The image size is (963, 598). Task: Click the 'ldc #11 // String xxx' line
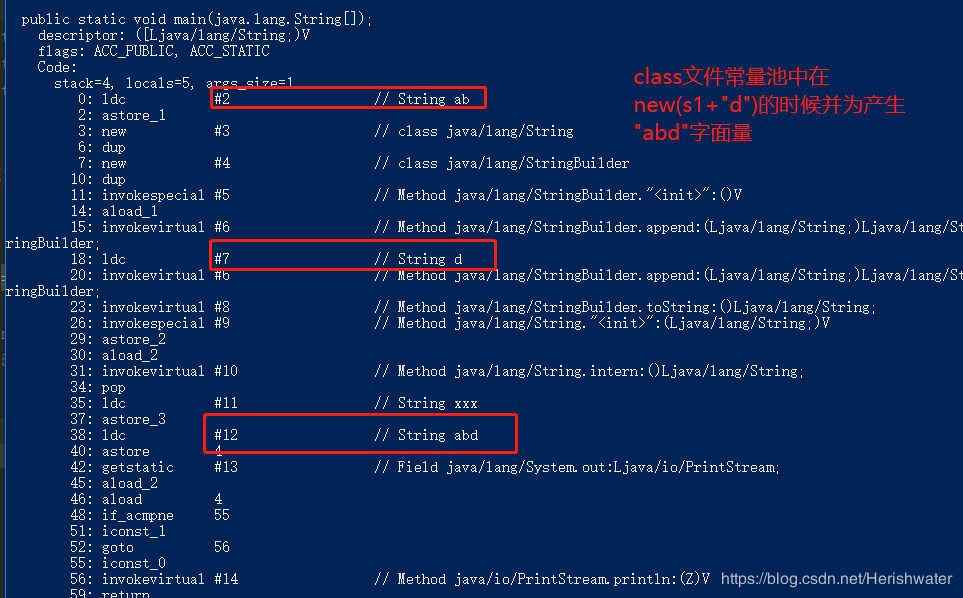(274, 403)
